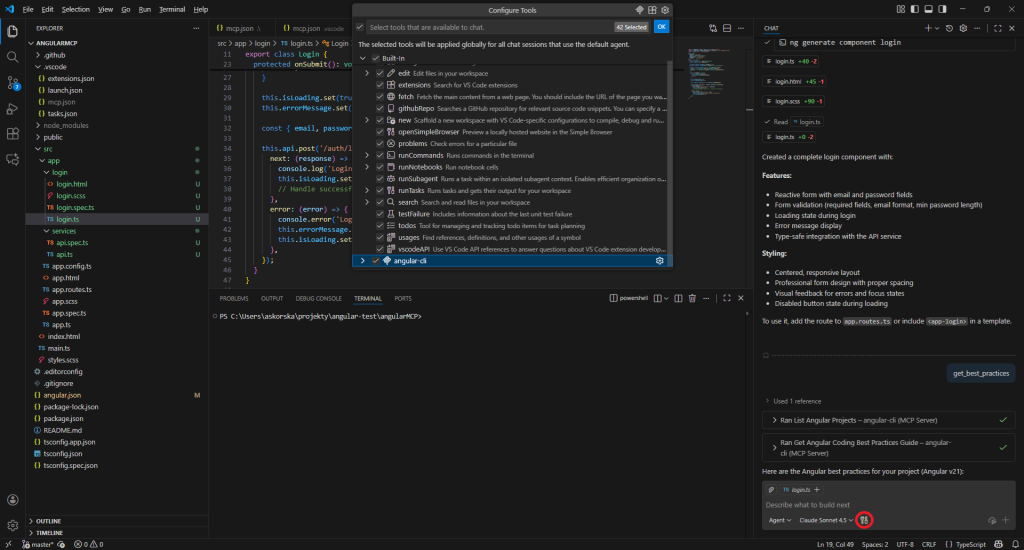
Task: Switch to the PROBLEMS panel tab
Action: tap(234, 299)
